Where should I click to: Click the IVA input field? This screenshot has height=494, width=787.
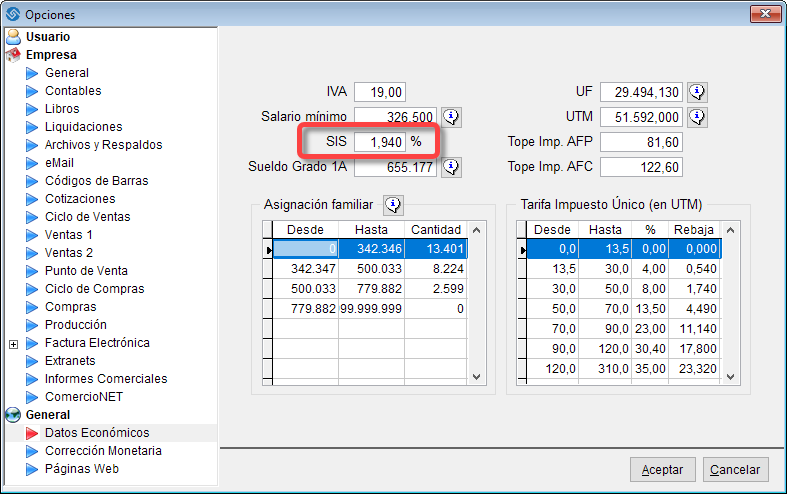pyautogui.click(x=380, y=92)
